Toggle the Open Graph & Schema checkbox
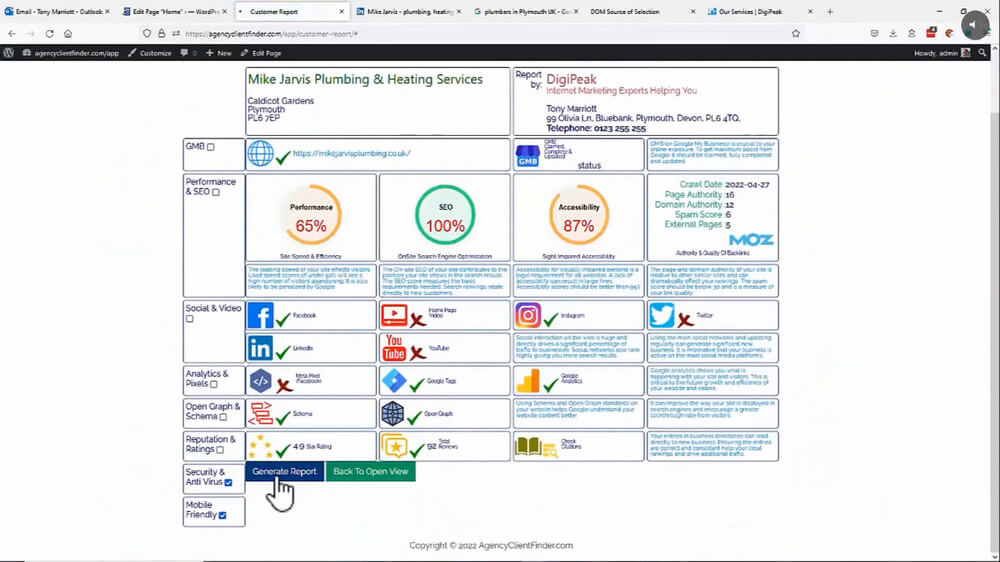The height and width of the screenshot is (562, 1000). coord(223,417)
